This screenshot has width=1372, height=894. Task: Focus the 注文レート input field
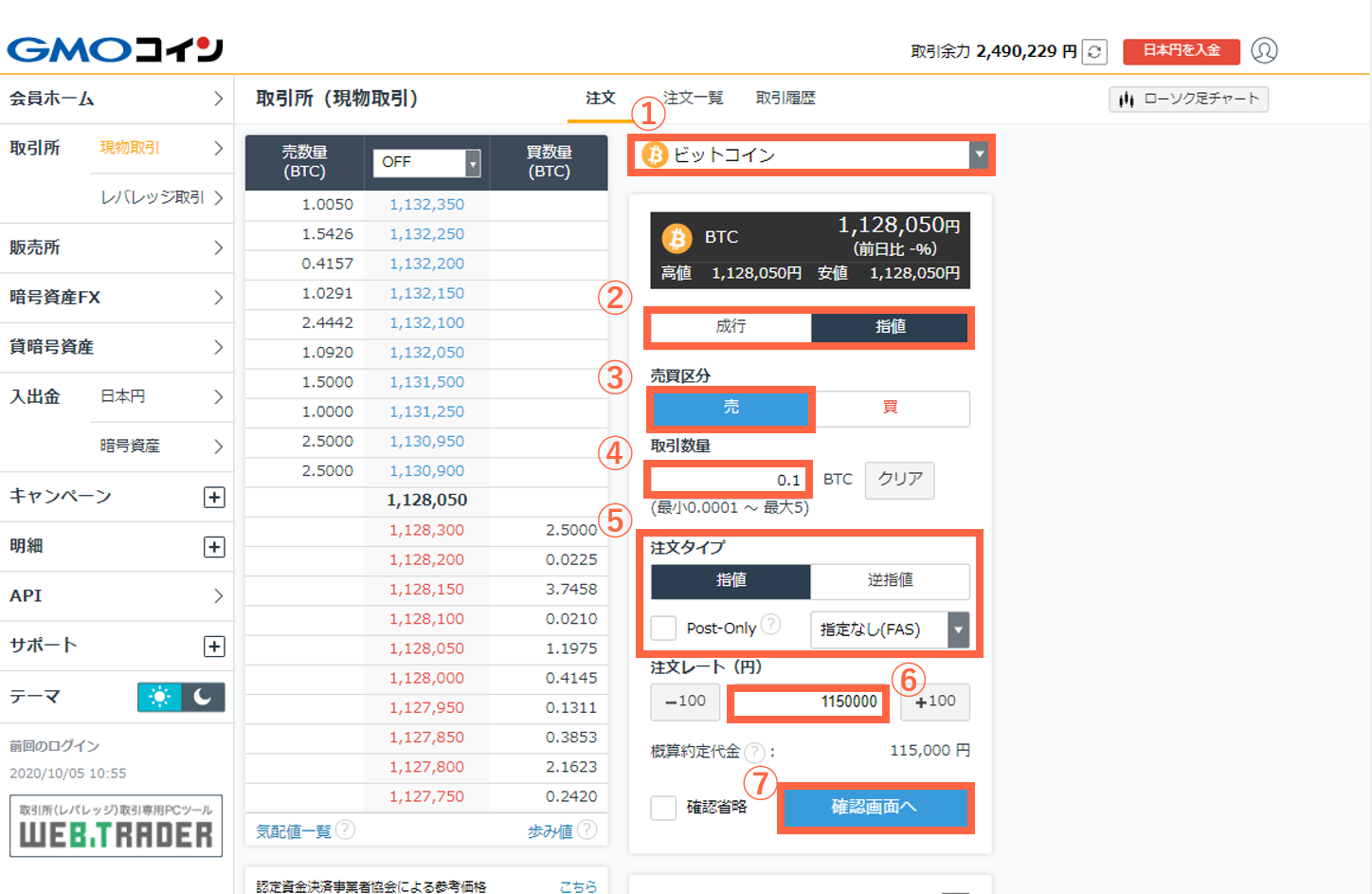tap(808, 702)
